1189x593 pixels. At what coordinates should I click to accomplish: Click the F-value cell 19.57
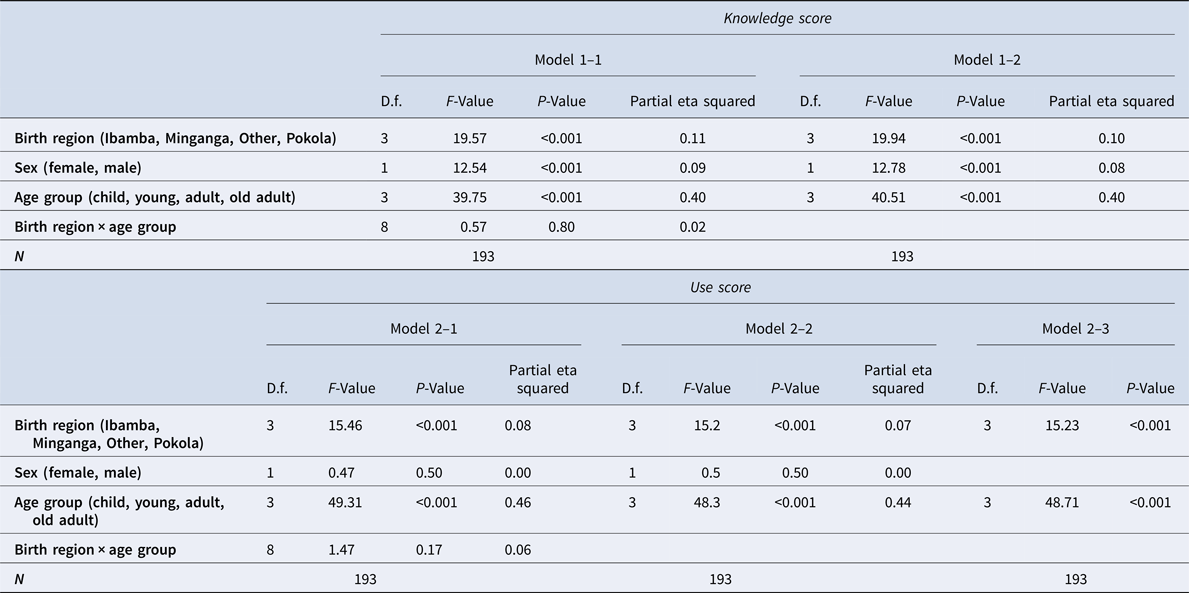click(x=476, y=138)
